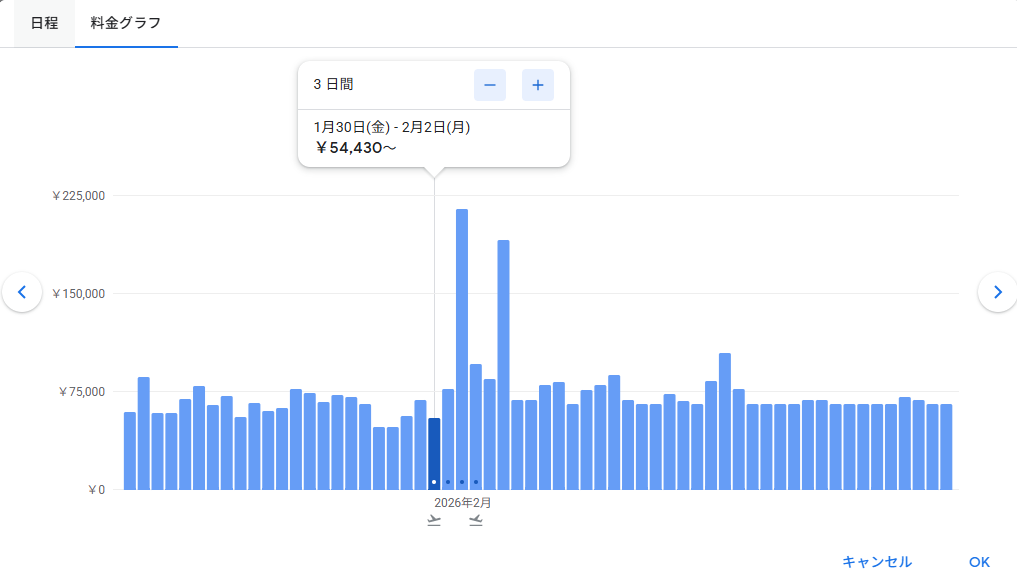Go to earlier dates with left arrow

point(22,292)
